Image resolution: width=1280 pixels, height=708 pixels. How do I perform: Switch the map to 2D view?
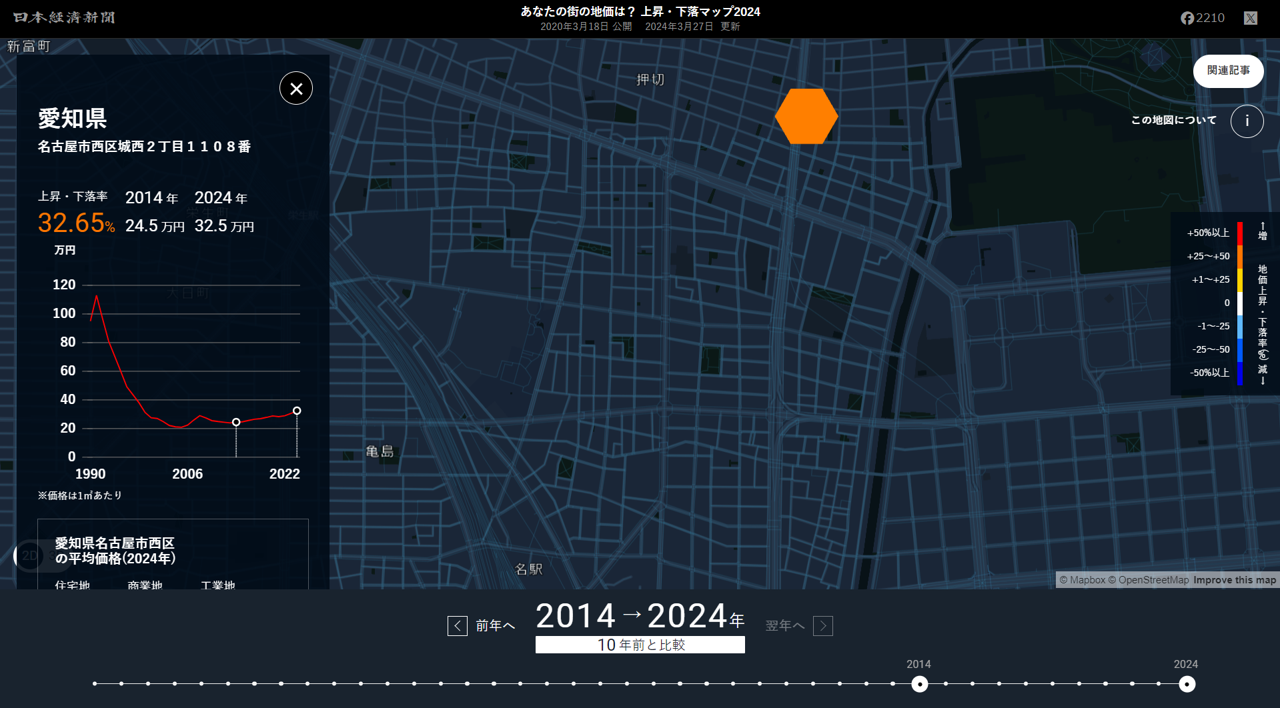[29, 557]
